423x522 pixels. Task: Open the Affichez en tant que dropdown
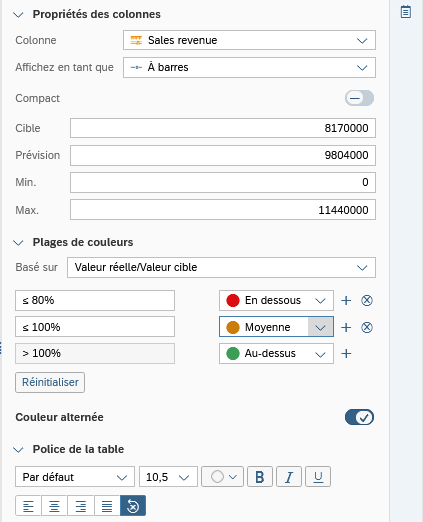click(249, 67)
